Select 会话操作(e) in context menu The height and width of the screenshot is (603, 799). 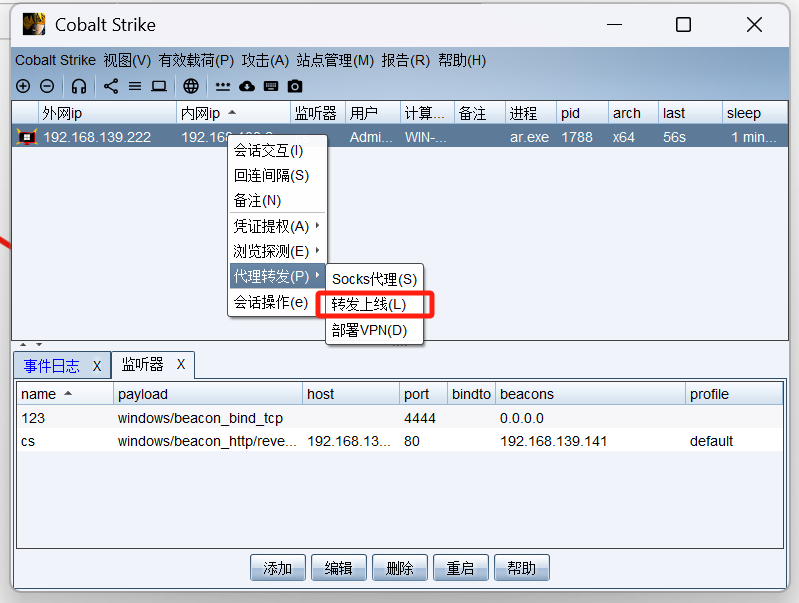[277, 302]
